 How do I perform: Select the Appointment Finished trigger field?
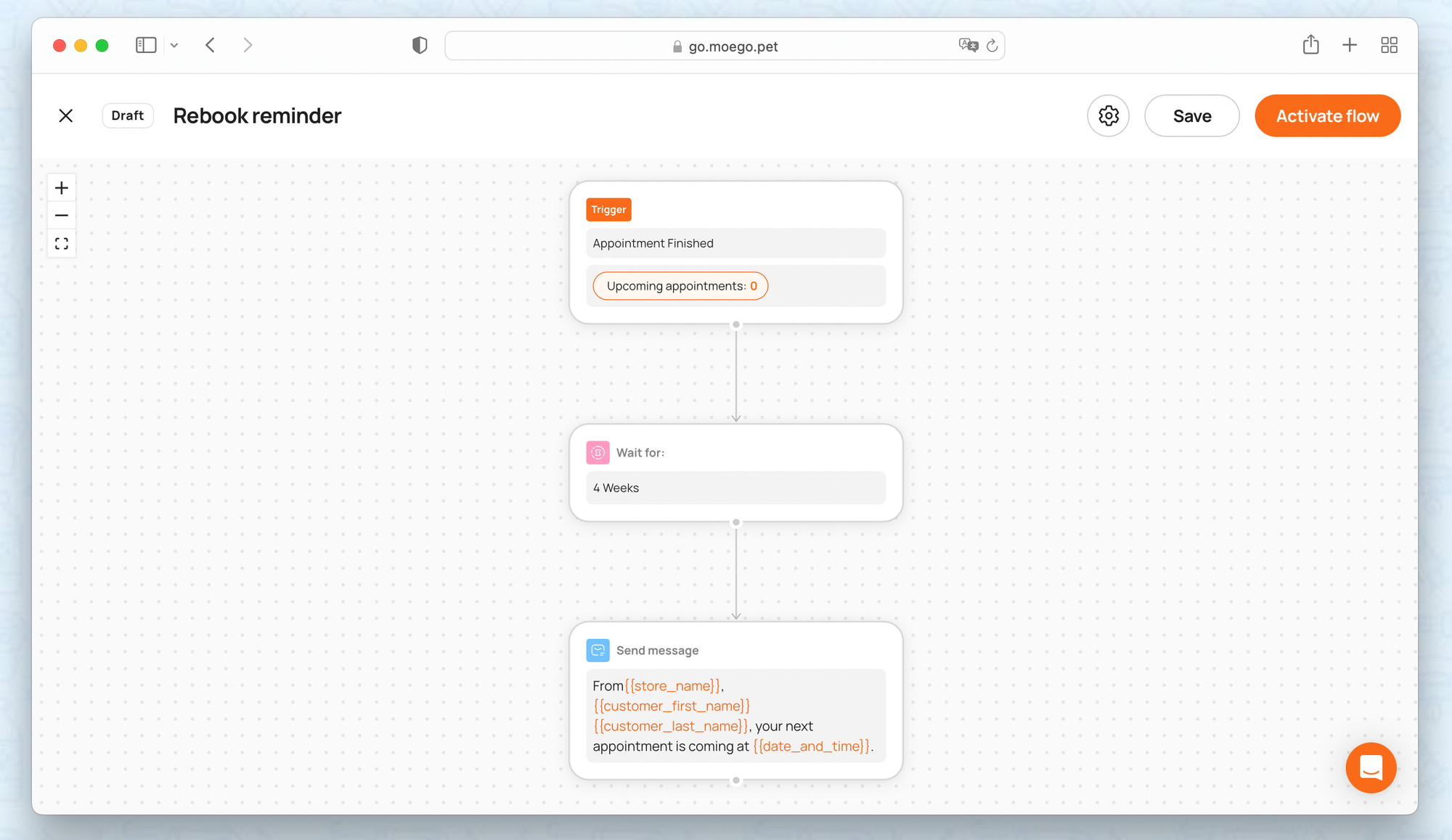click(x=735, y=243)
